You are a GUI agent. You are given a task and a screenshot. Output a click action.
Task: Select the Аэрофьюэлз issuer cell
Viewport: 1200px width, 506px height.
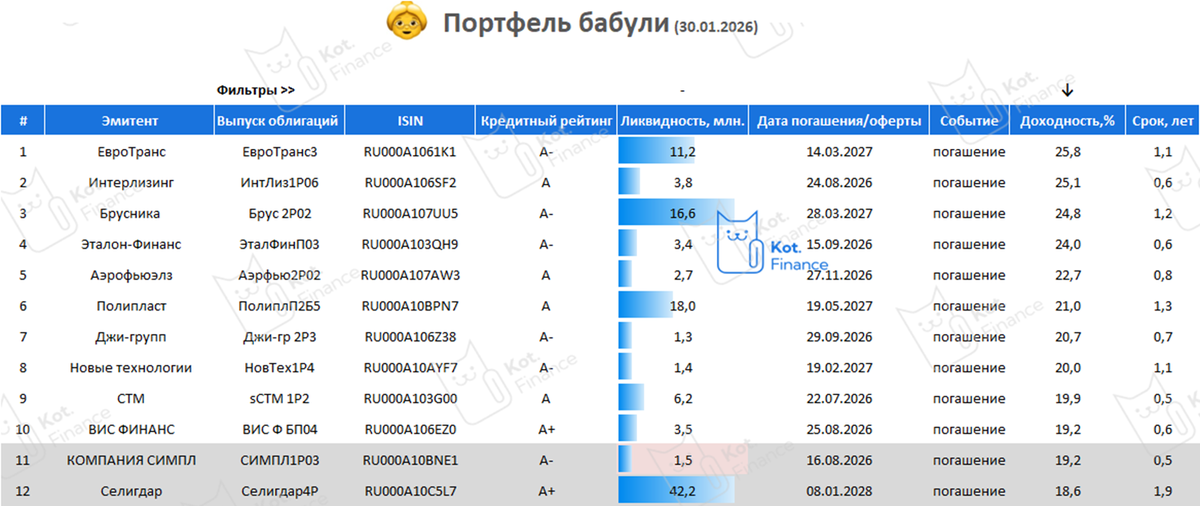coord(130,275)
